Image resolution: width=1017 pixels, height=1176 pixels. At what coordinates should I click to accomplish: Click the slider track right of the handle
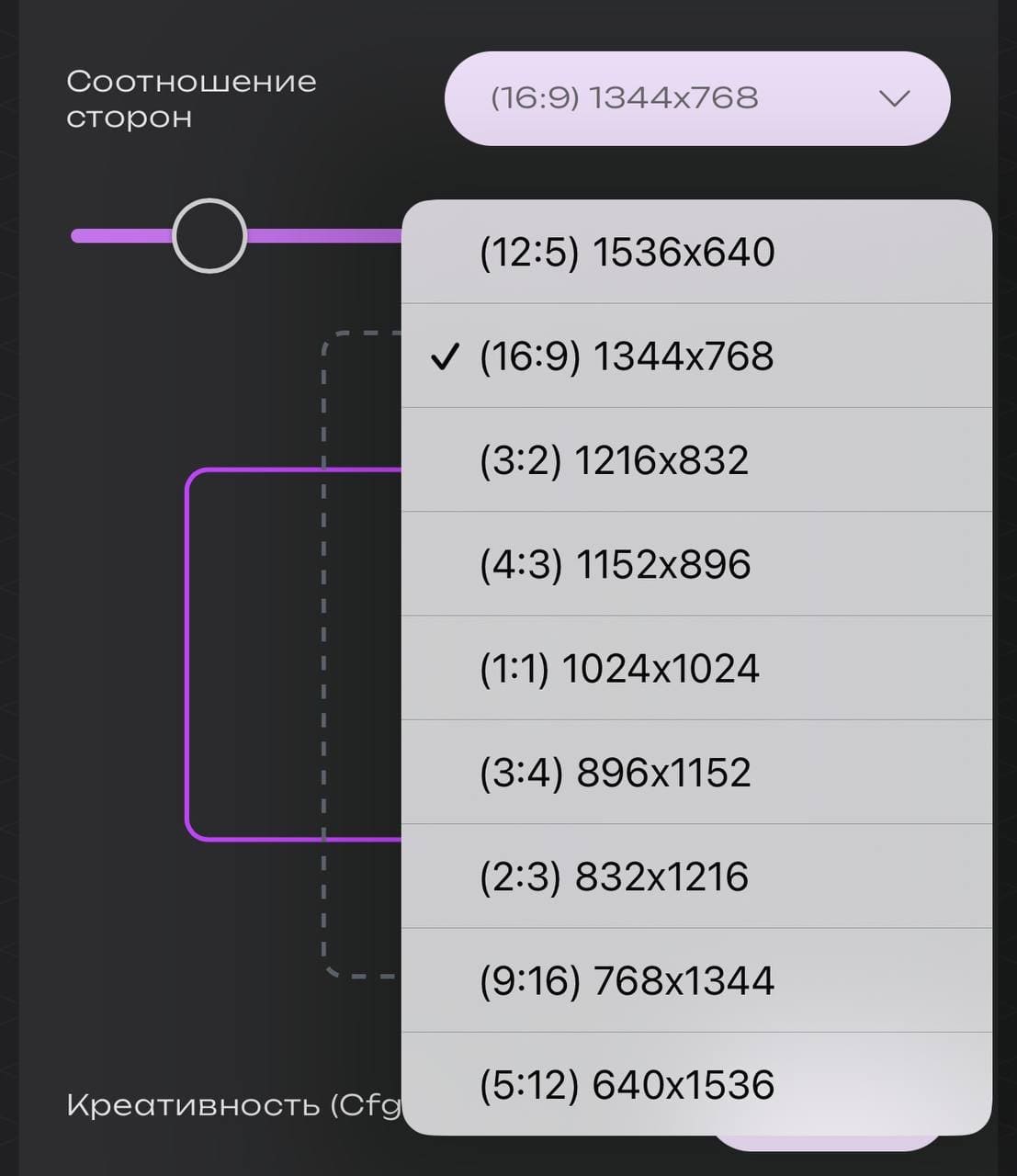coord(322,236)
